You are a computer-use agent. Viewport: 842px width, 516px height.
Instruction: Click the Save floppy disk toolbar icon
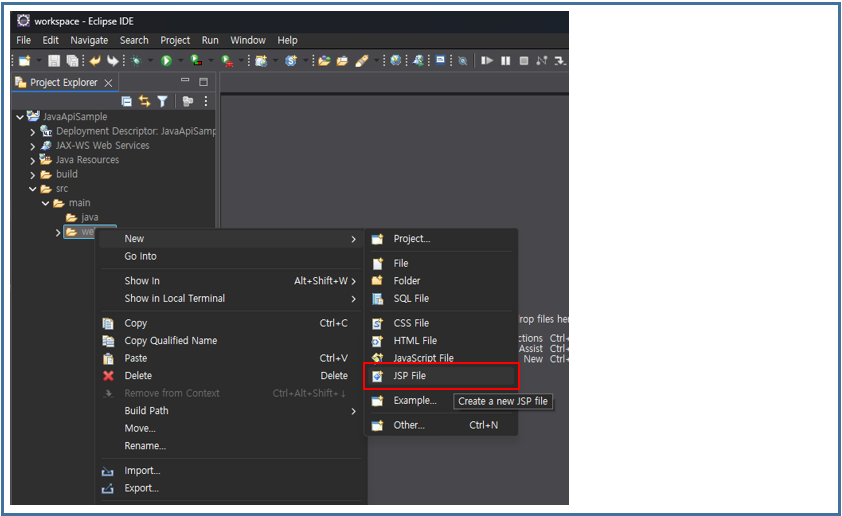(54, 61)
